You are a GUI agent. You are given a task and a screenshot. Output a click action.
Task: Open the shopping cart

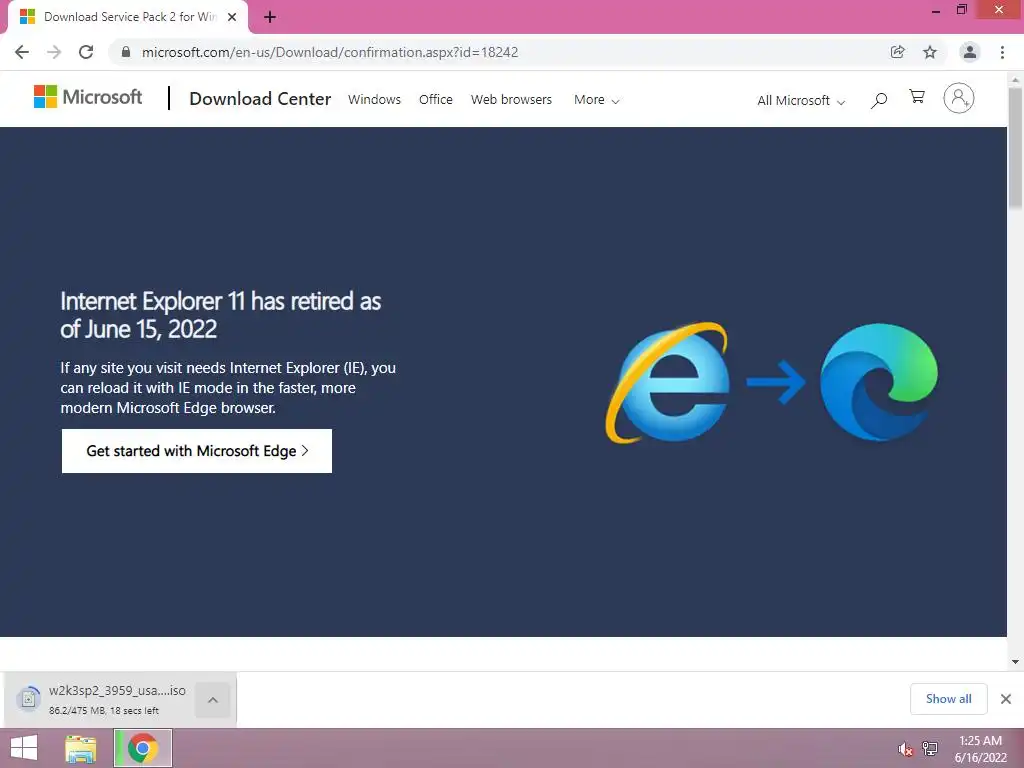[917, 97]
